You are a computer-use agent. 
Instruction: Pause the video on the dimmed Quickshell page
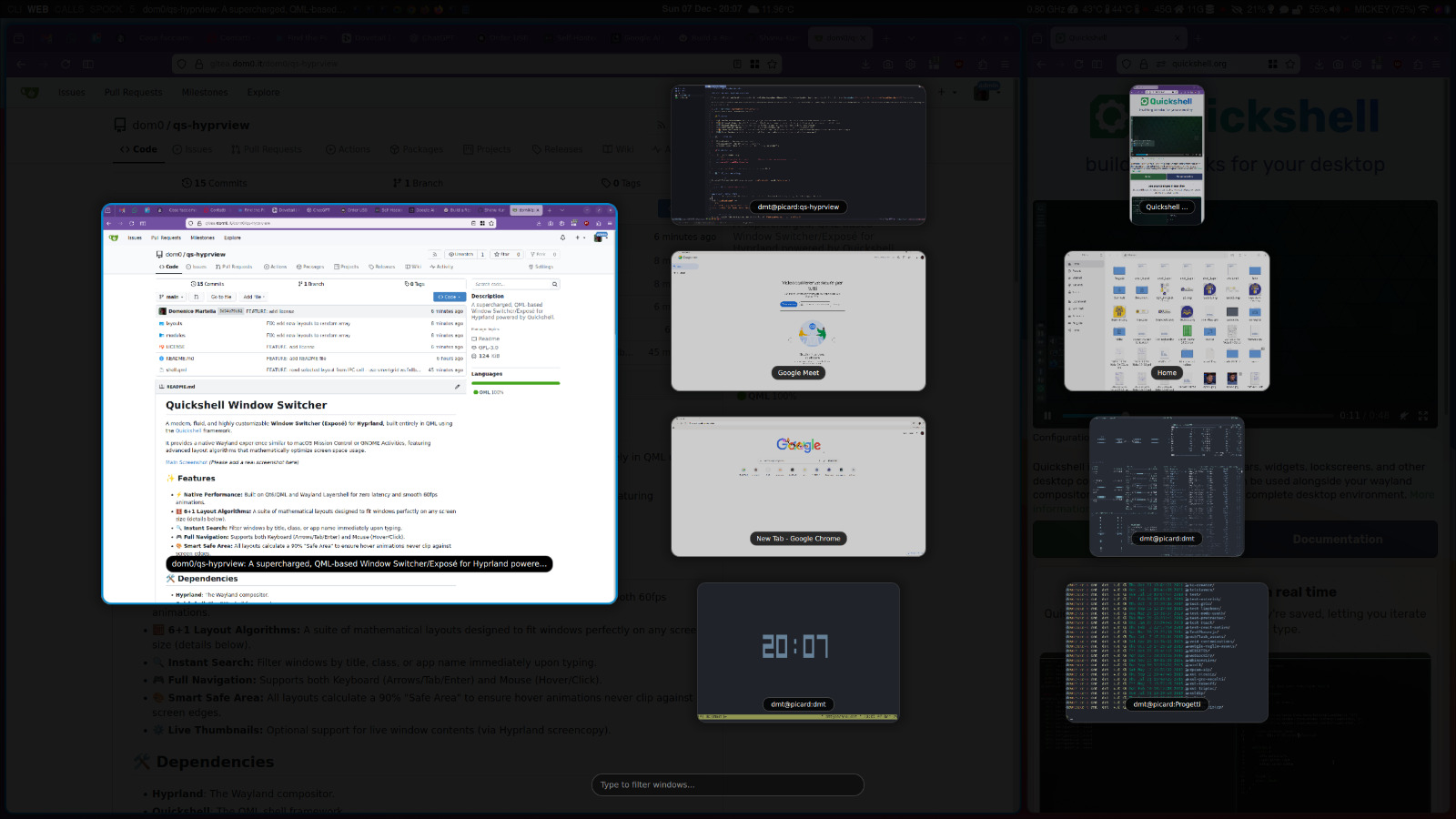pos(1047,416)
